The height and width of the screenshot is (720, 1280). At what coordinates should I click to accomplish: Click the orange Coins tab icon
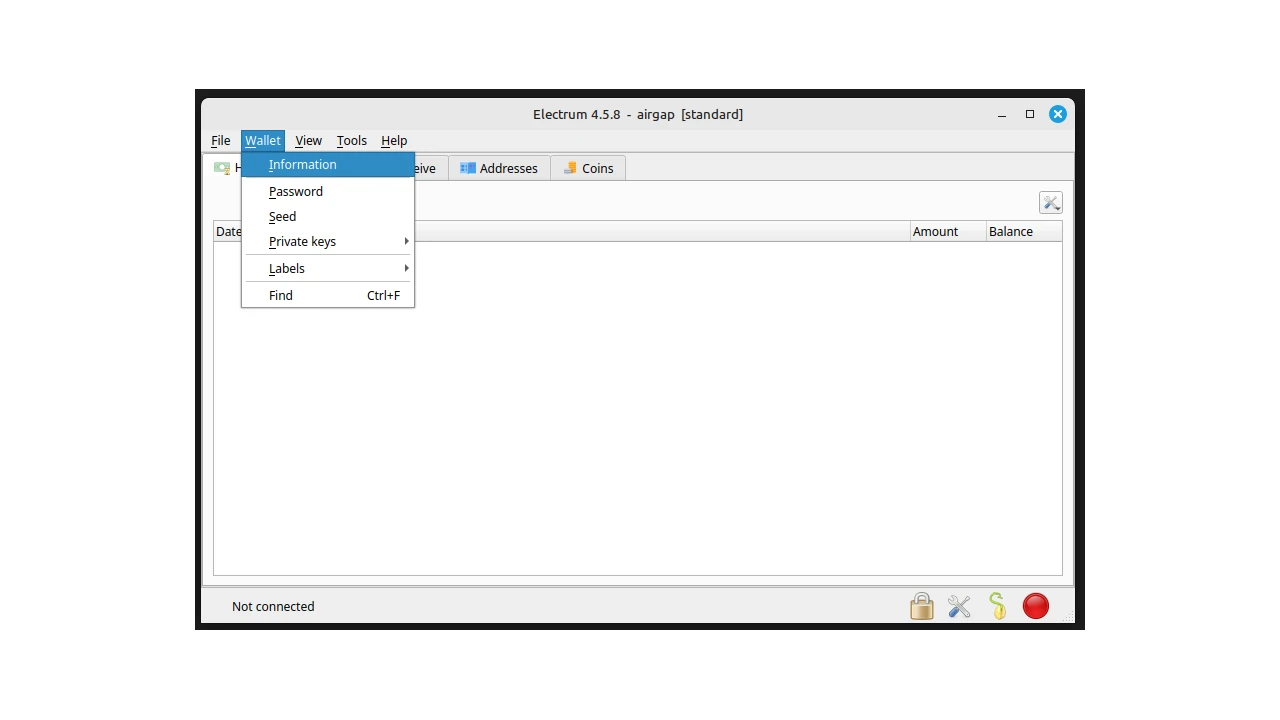coord(570,168)
